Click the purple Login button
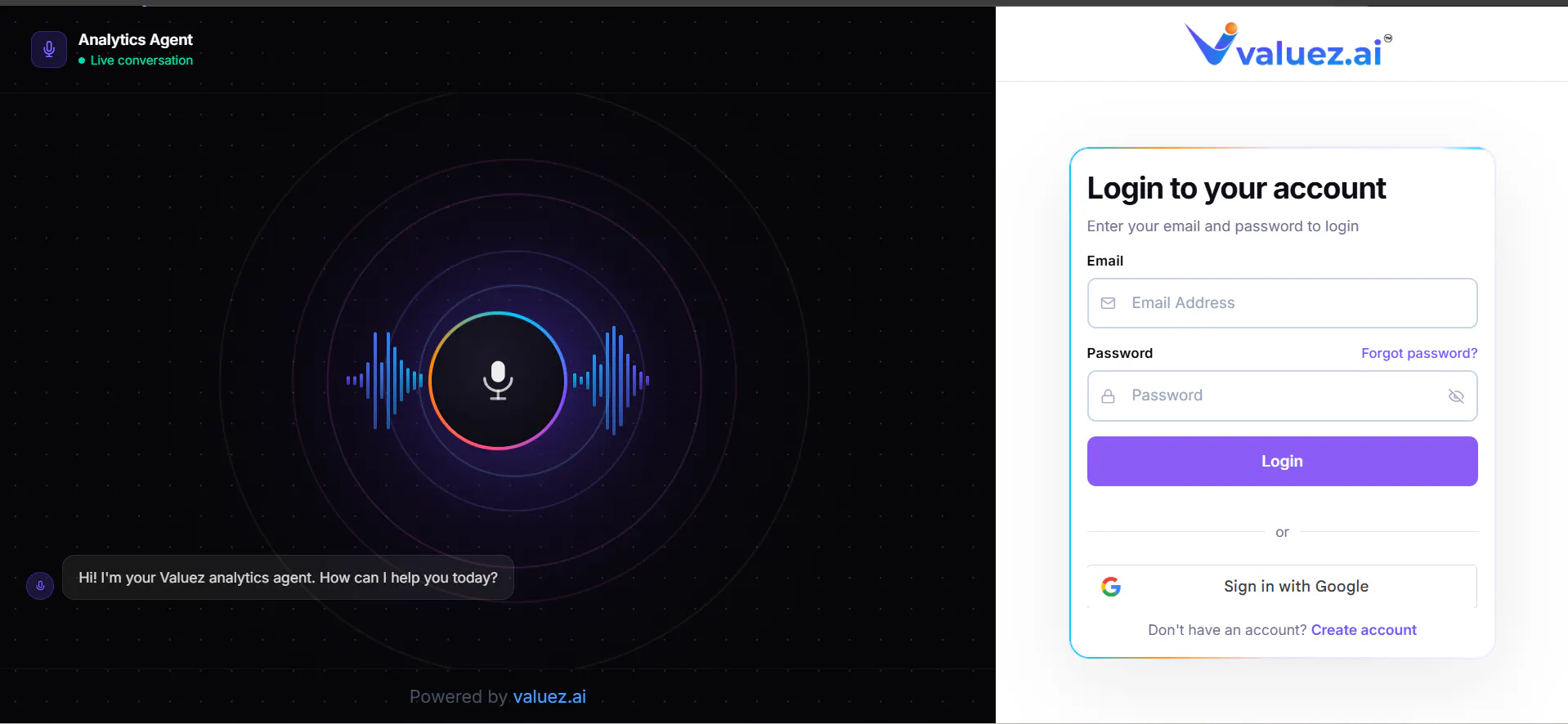Viewport: 1568px width, 724px height. [x=1282, y=461]
